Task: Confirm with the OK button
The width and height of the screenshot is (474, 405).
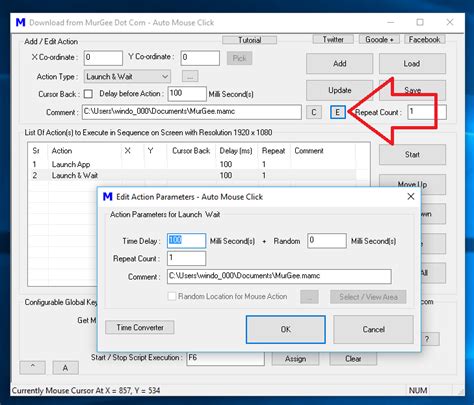Action: pos(286,329)
